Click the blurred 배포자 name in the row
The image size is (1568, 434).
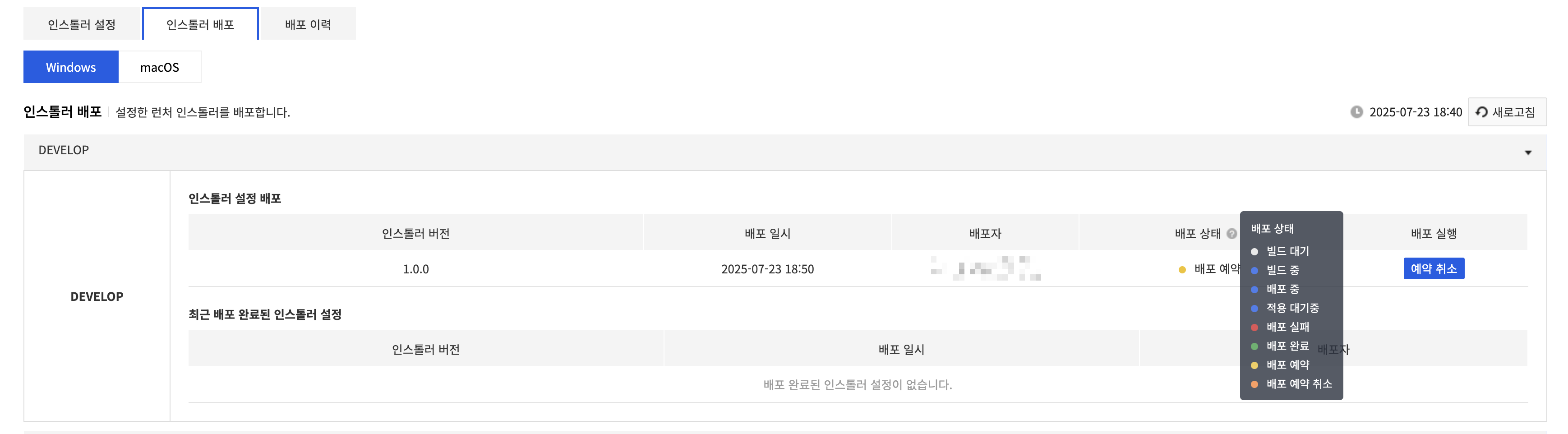click(985, 268)
